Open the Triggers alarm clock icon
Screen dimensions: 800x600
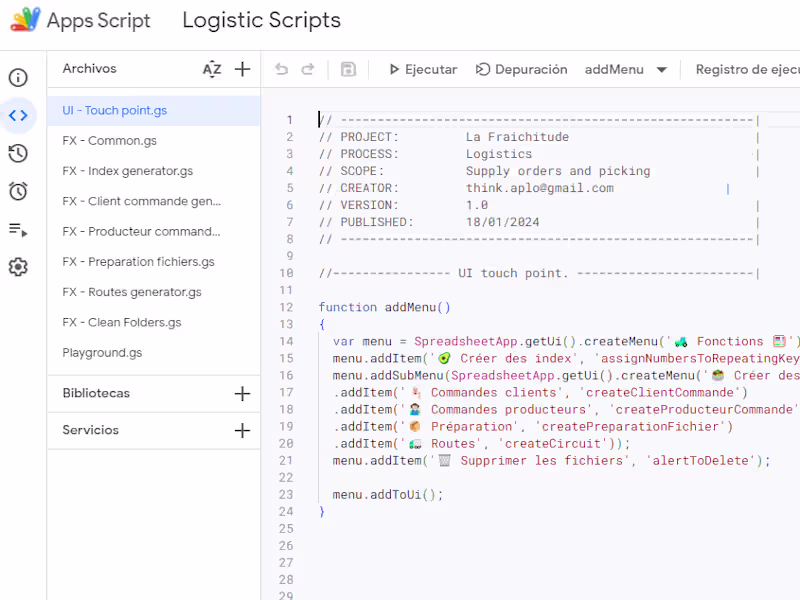click(18, 191)
